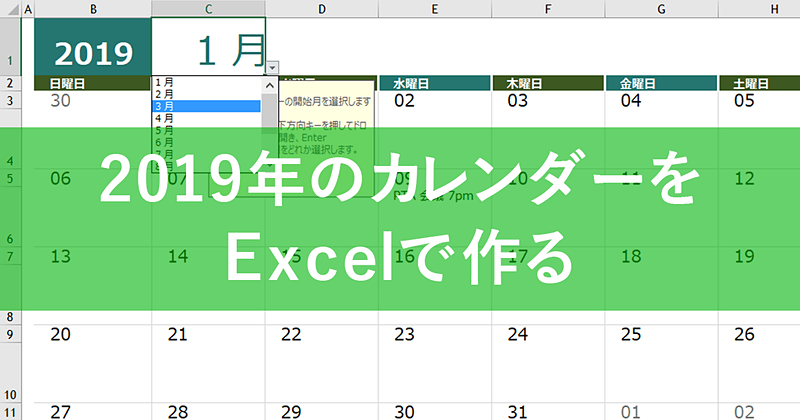Screen dimensions: 800x420
Task: Select the 04 date cell under 金曜日
Action: point(662,100)
